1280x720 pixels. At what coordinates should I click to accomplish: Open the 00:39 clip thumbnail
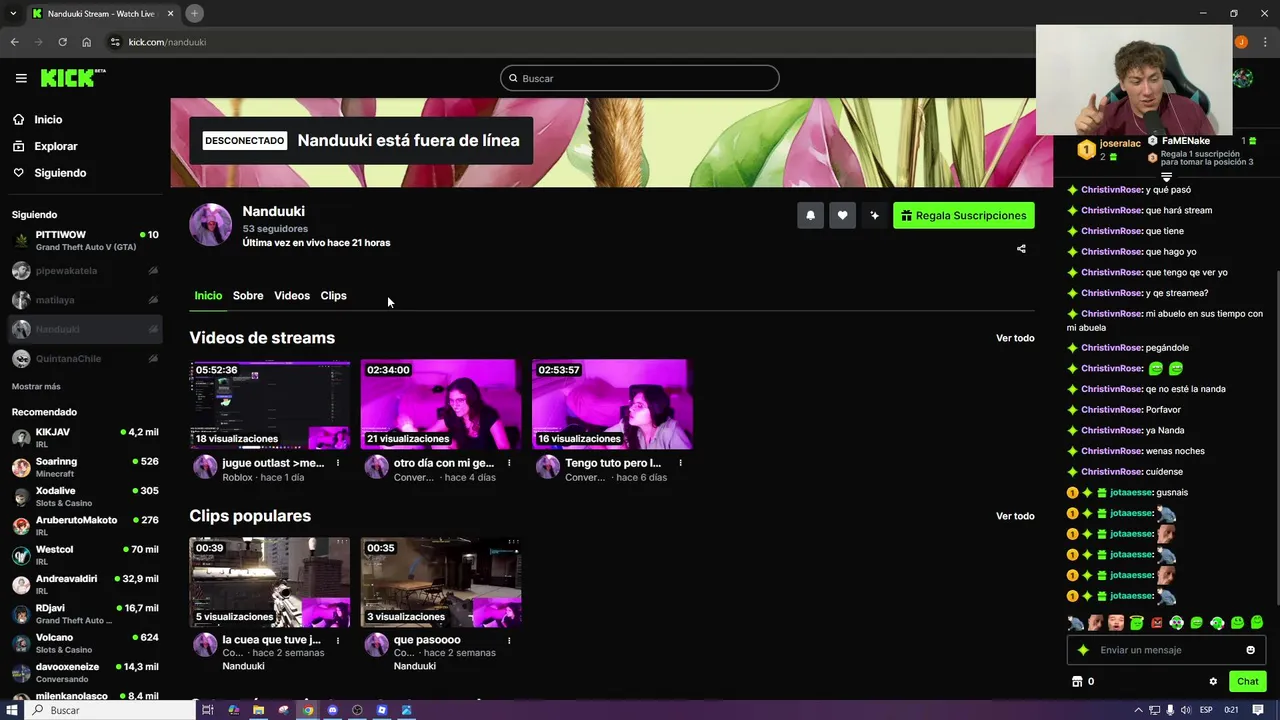[x=270, y=582]
